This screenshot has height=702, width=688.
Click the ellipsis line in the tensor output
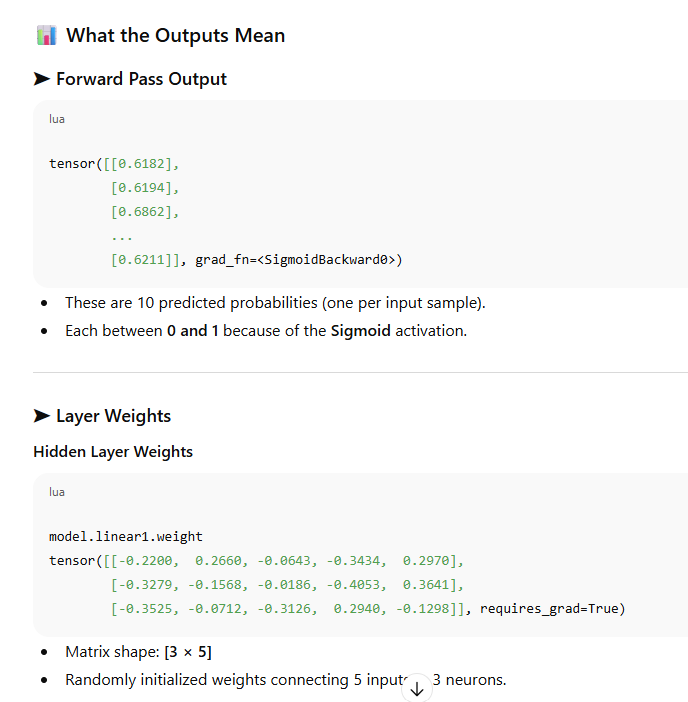click(x=122, y=236)
